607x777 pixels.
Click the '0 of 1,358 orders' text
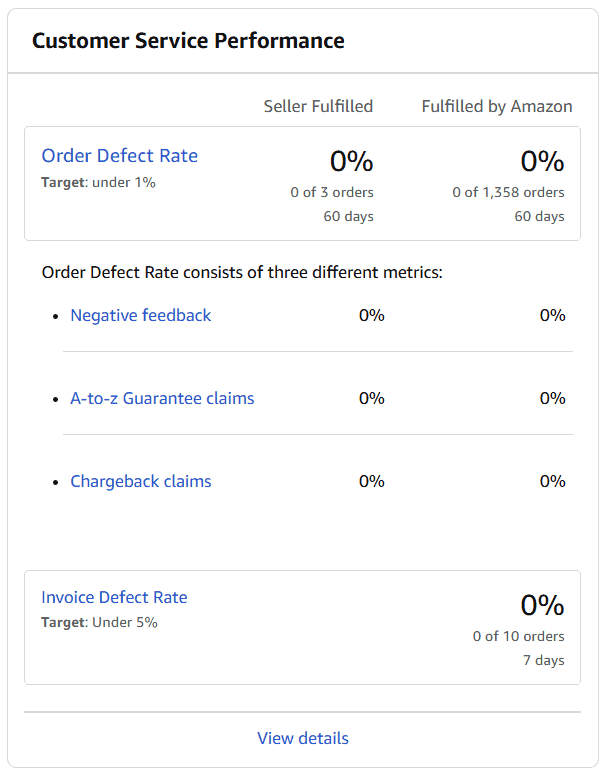point(508,192)
